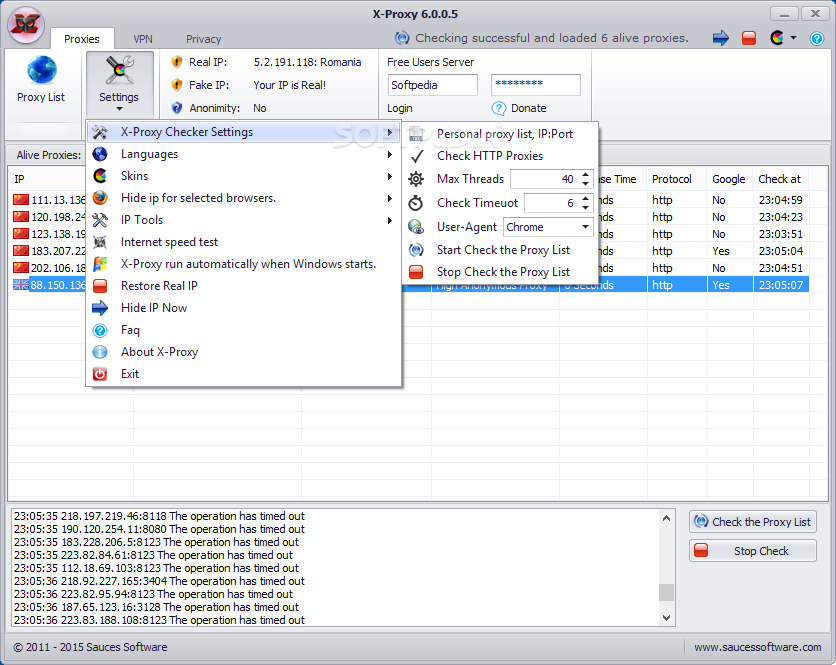Screen dimensions: 836x665
Task: Open the color wheel skins icon in title bar
Action: click(x=777, y=37)
